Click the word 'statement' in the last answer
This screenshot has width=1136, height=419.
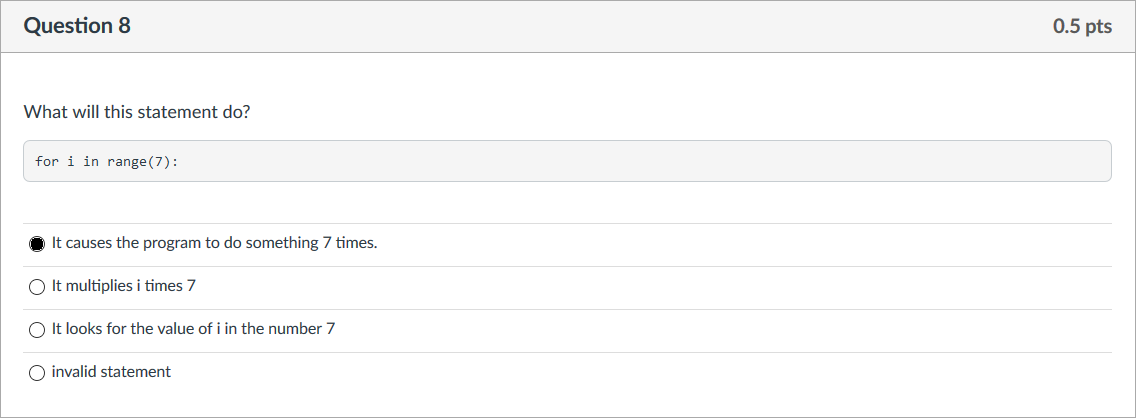click(x=136, y=372)
